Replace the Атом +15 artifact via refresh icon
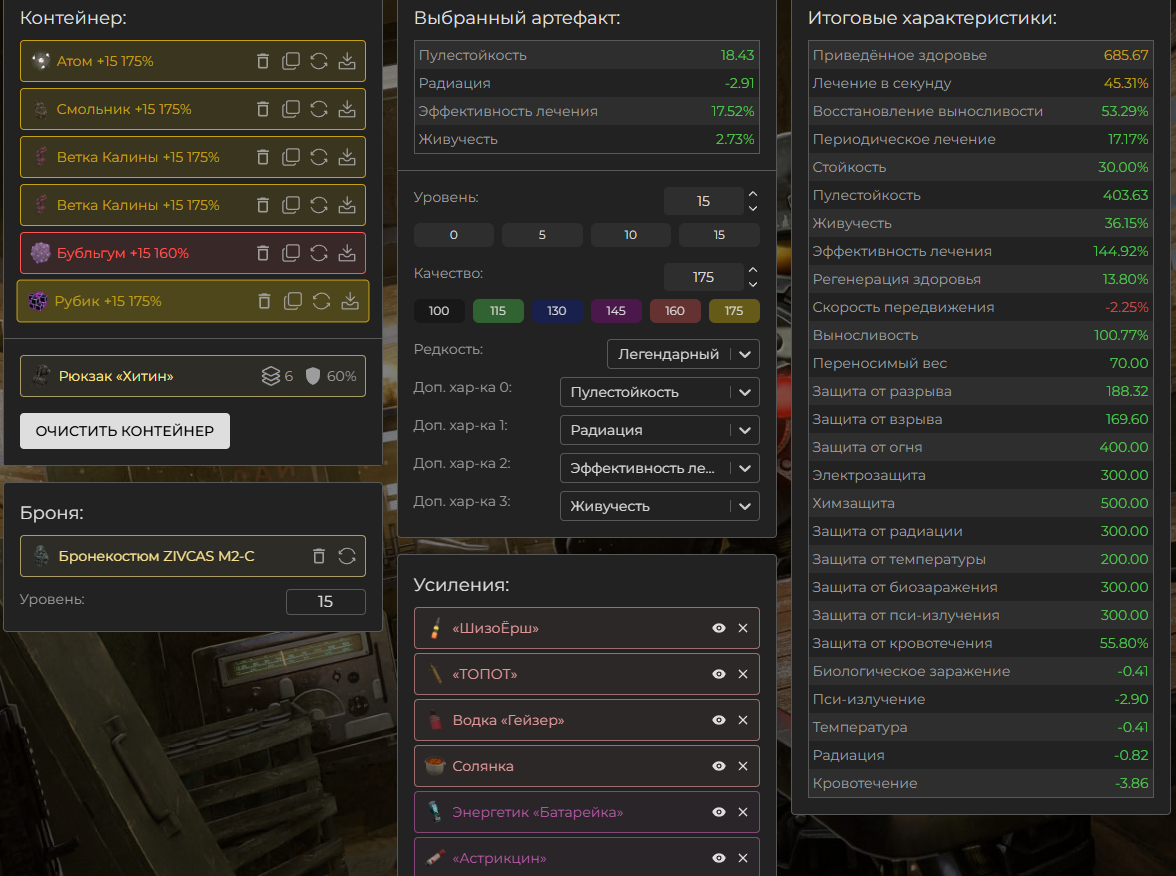The height and width of the screenshot is (876, 1176). click(x=319, y=62)
